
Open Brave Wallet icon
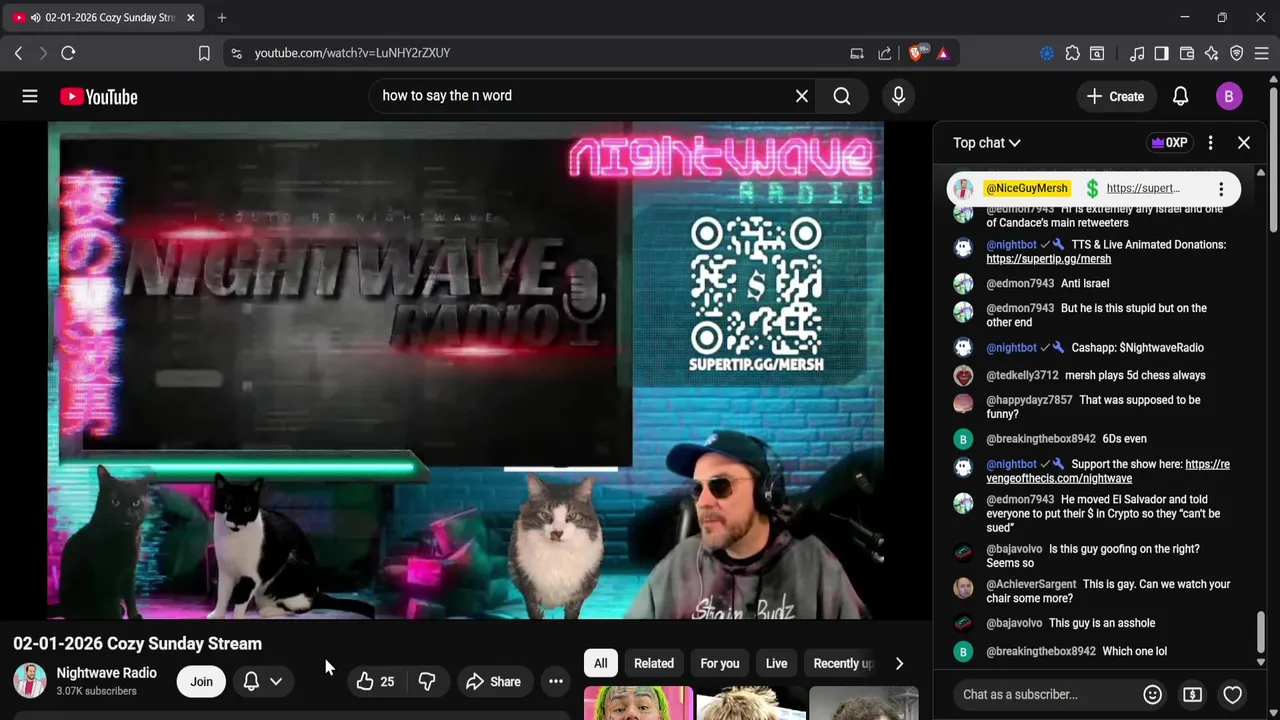click(x=1187, y=53)
